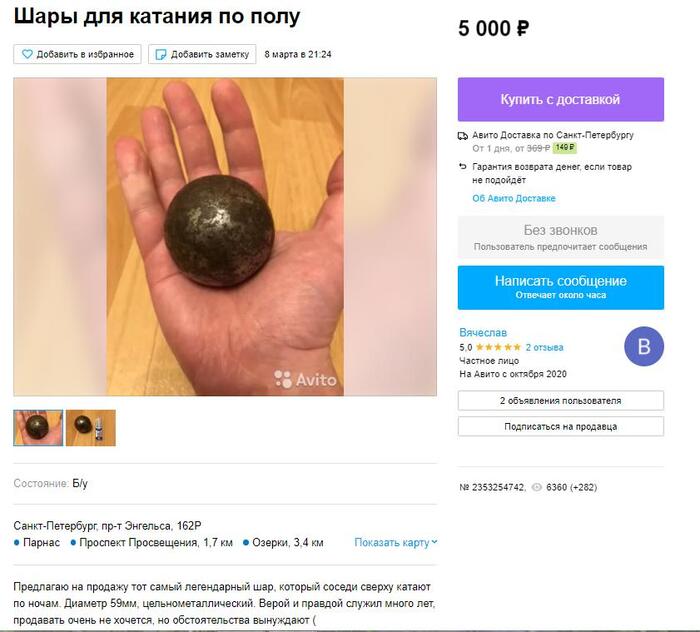Image resolution: width=700 pixels, height=632 pixels.
Task: Click the money-back return arrow icon
Action: [462, 166]
